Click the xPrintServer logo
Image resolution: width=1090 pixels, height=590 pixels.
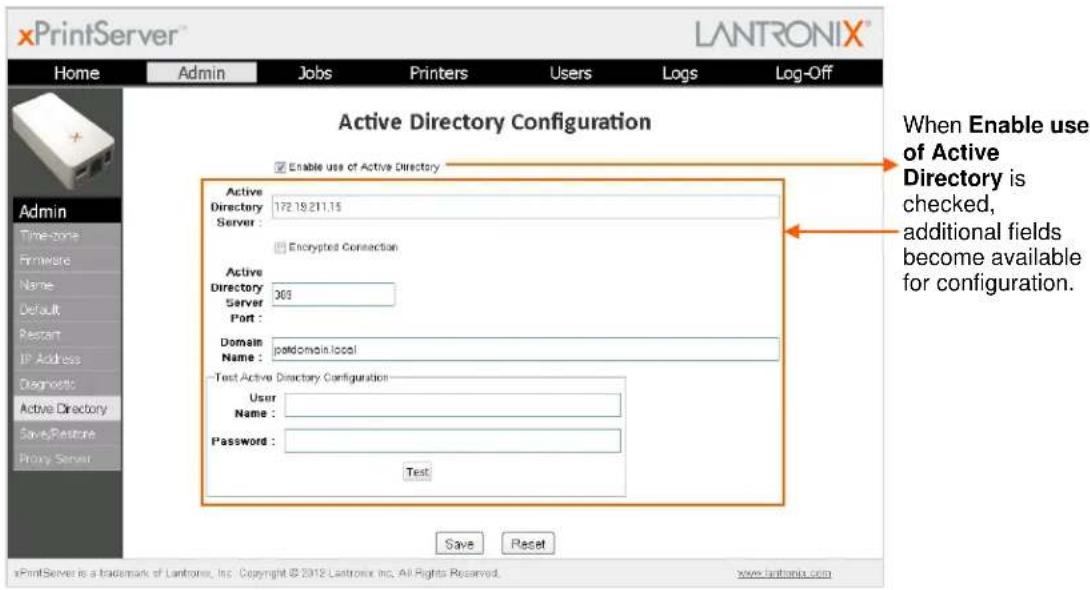click(101, 35)
